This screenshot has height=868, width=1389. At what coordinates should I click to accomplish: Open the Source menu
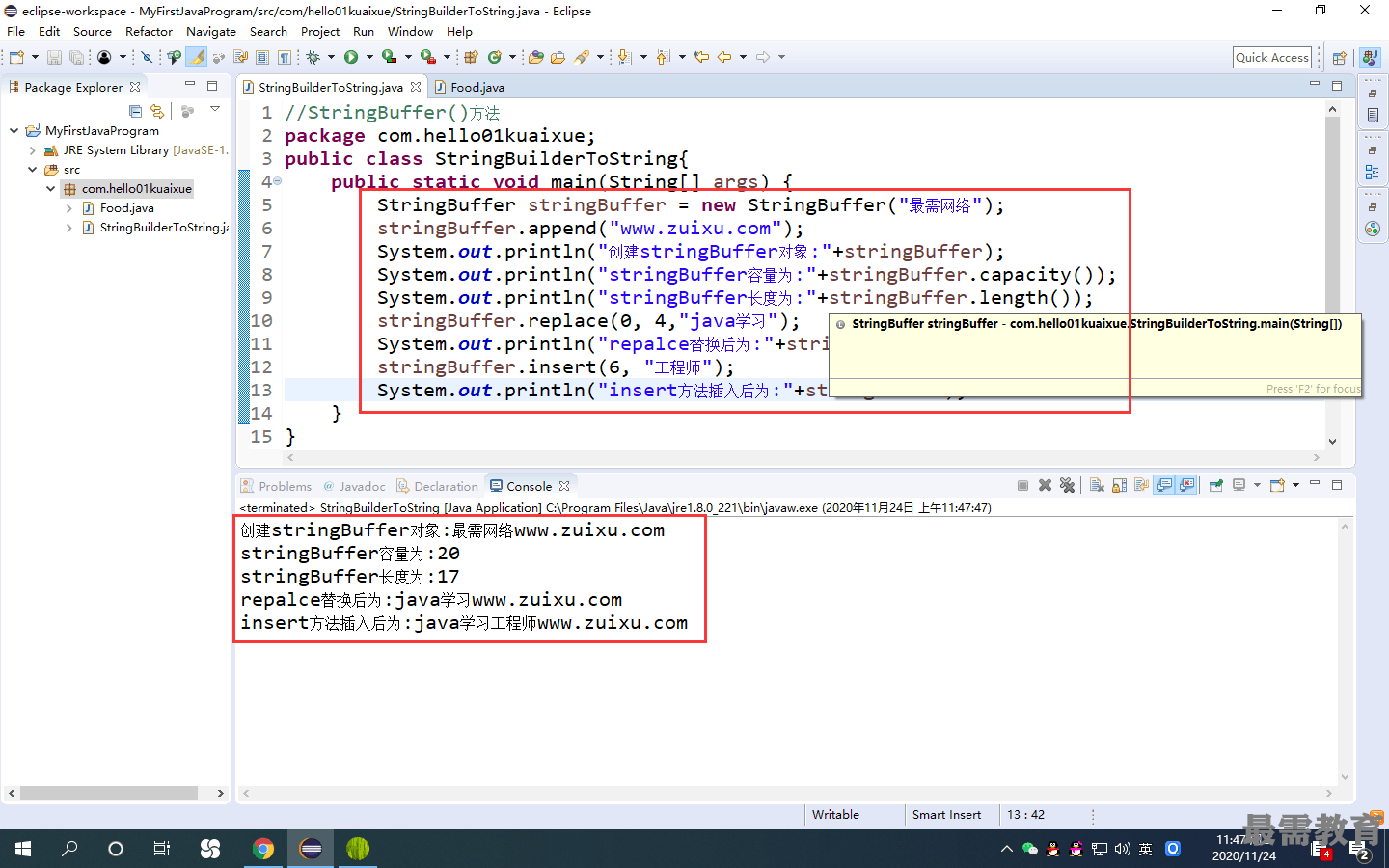93,31
